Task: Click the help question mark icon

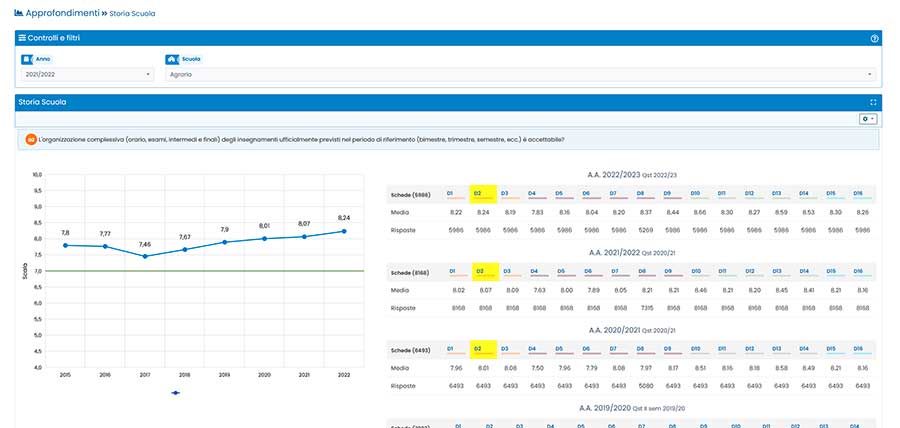Action: click(874, 38)
